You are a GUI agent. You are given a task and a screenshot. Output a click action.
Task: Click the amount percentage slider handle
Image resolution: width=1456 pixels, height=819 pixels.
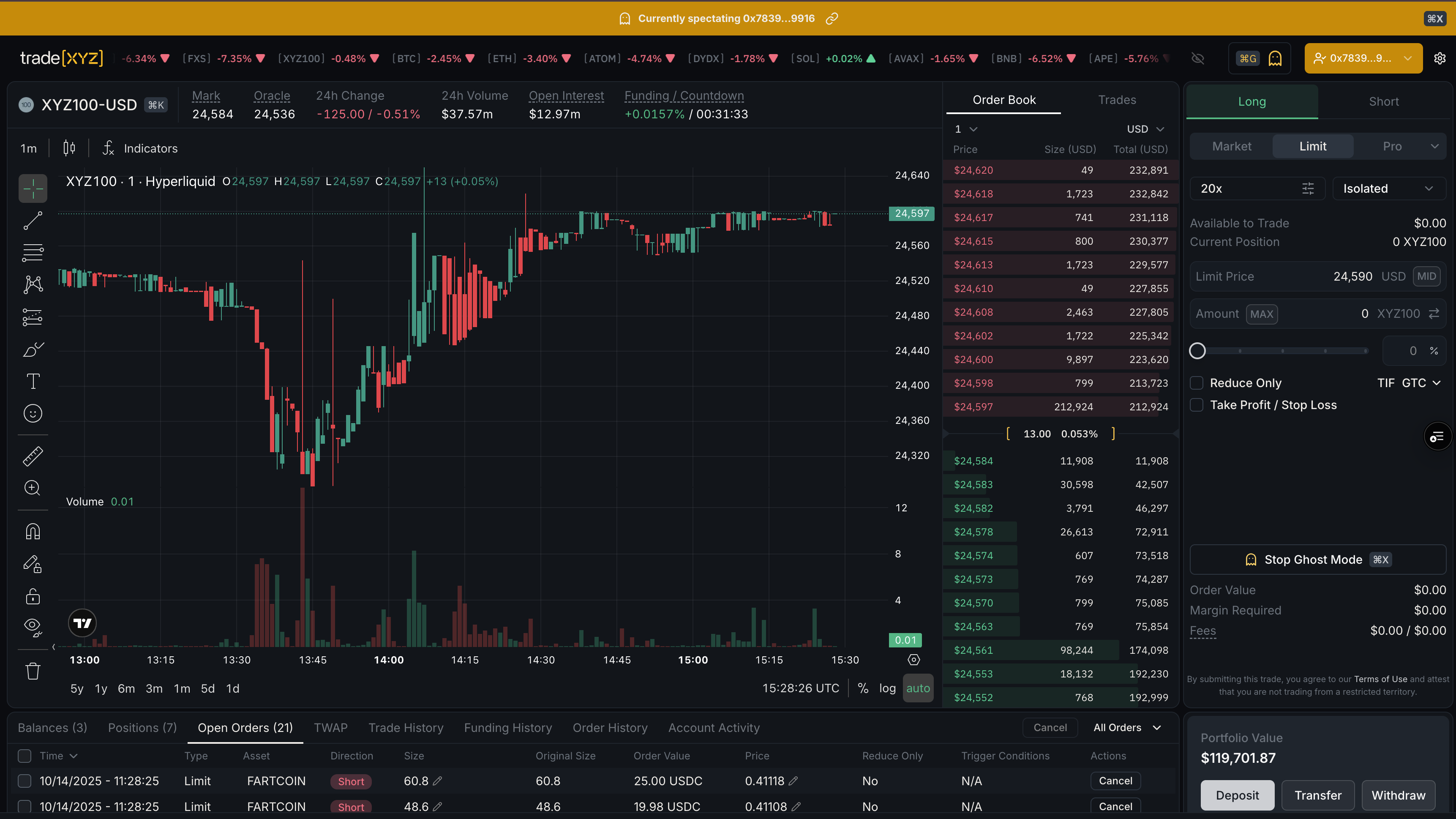point(1197,351)
